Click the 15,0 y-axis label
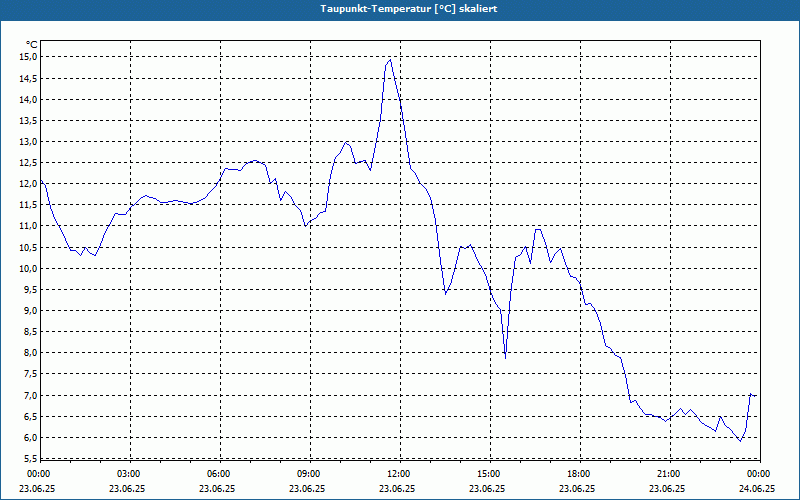 (28, 57)
